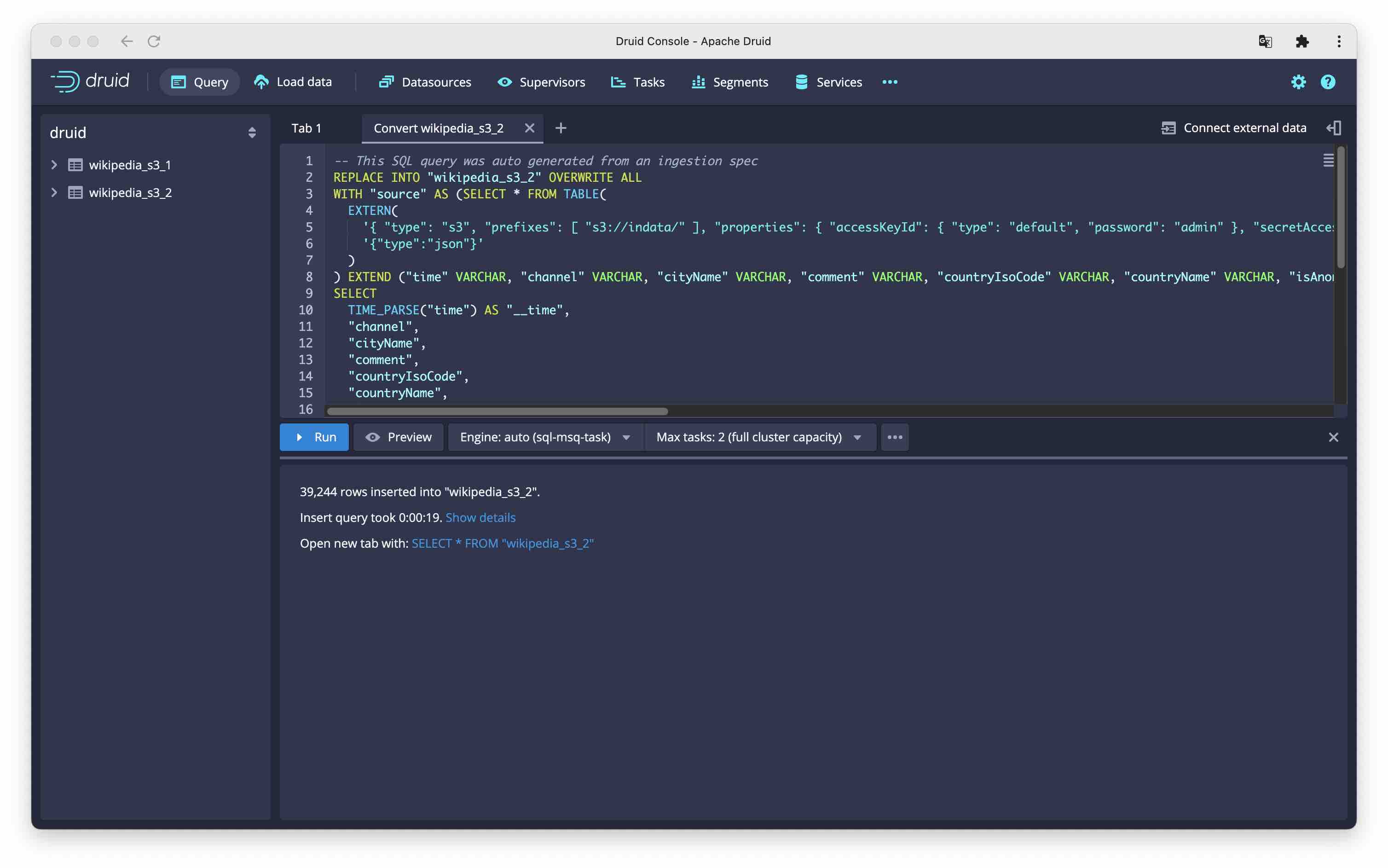
Task: Open the Tasks view
Action: [x=637, y=82]
